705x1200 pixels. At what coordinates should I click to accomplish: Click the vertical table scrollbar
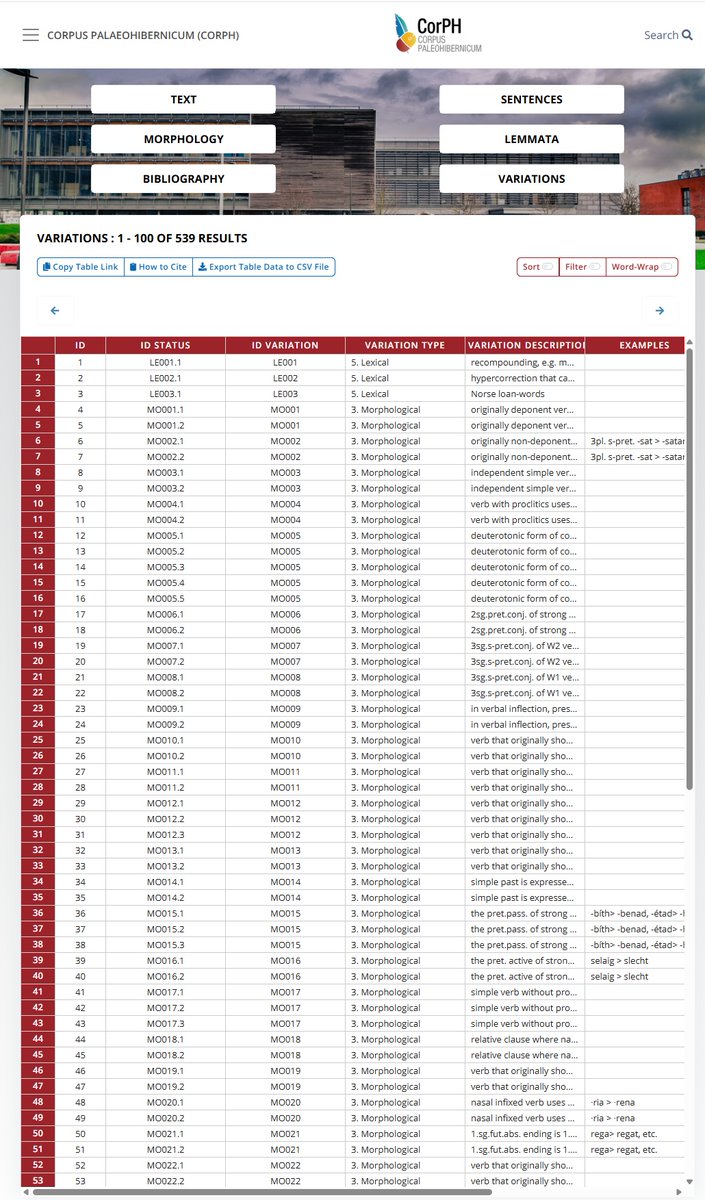coord(690,570)
